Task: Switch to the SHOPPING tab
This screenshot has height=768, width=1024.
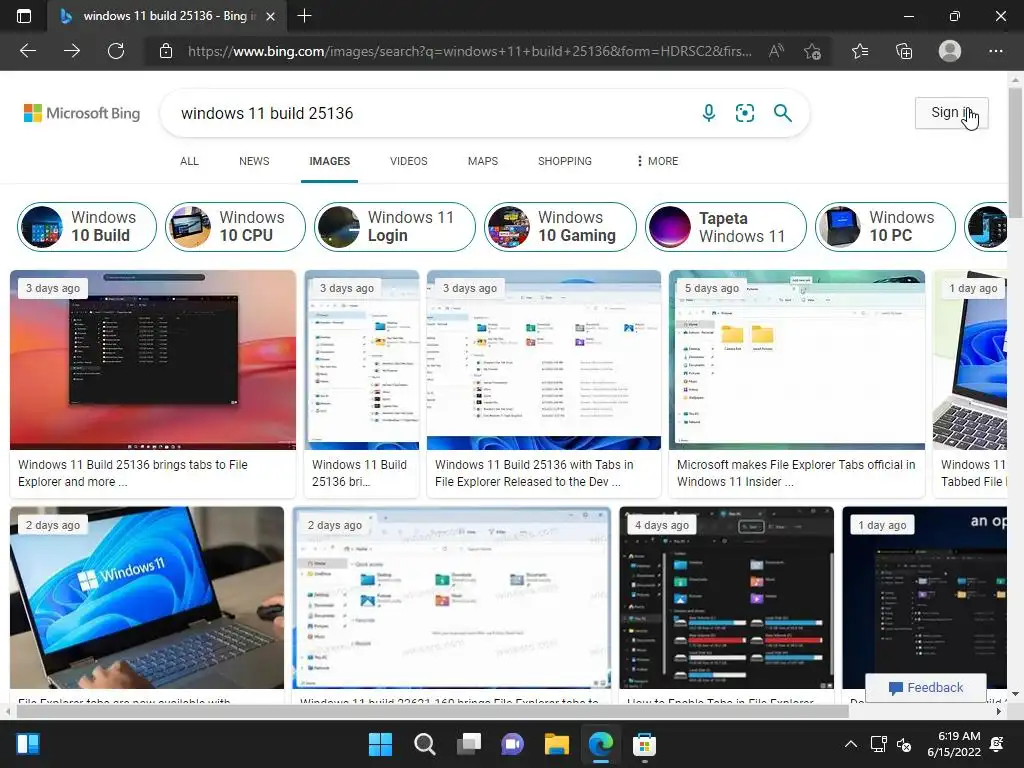Action: point(565,161)
